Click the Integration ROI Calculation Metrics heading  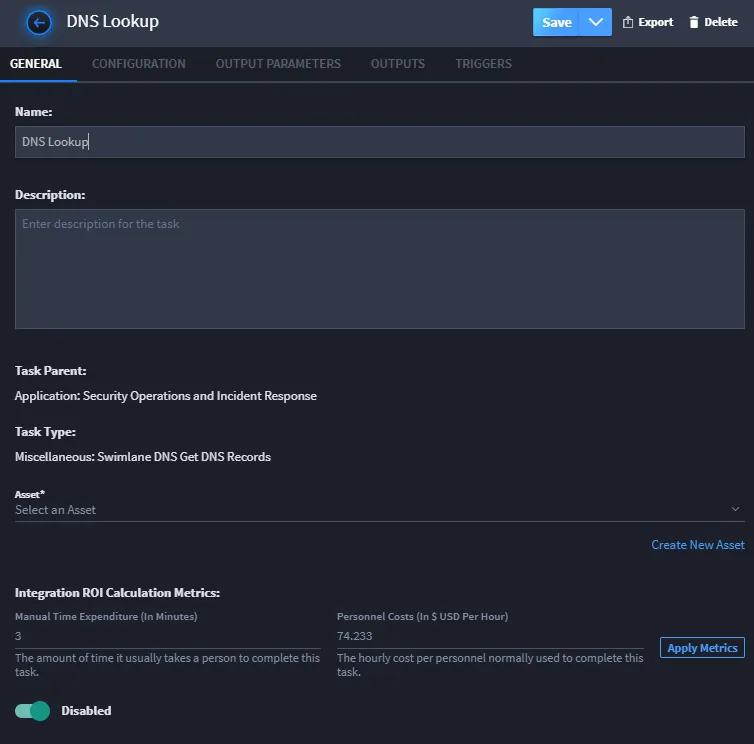[117, 593]
